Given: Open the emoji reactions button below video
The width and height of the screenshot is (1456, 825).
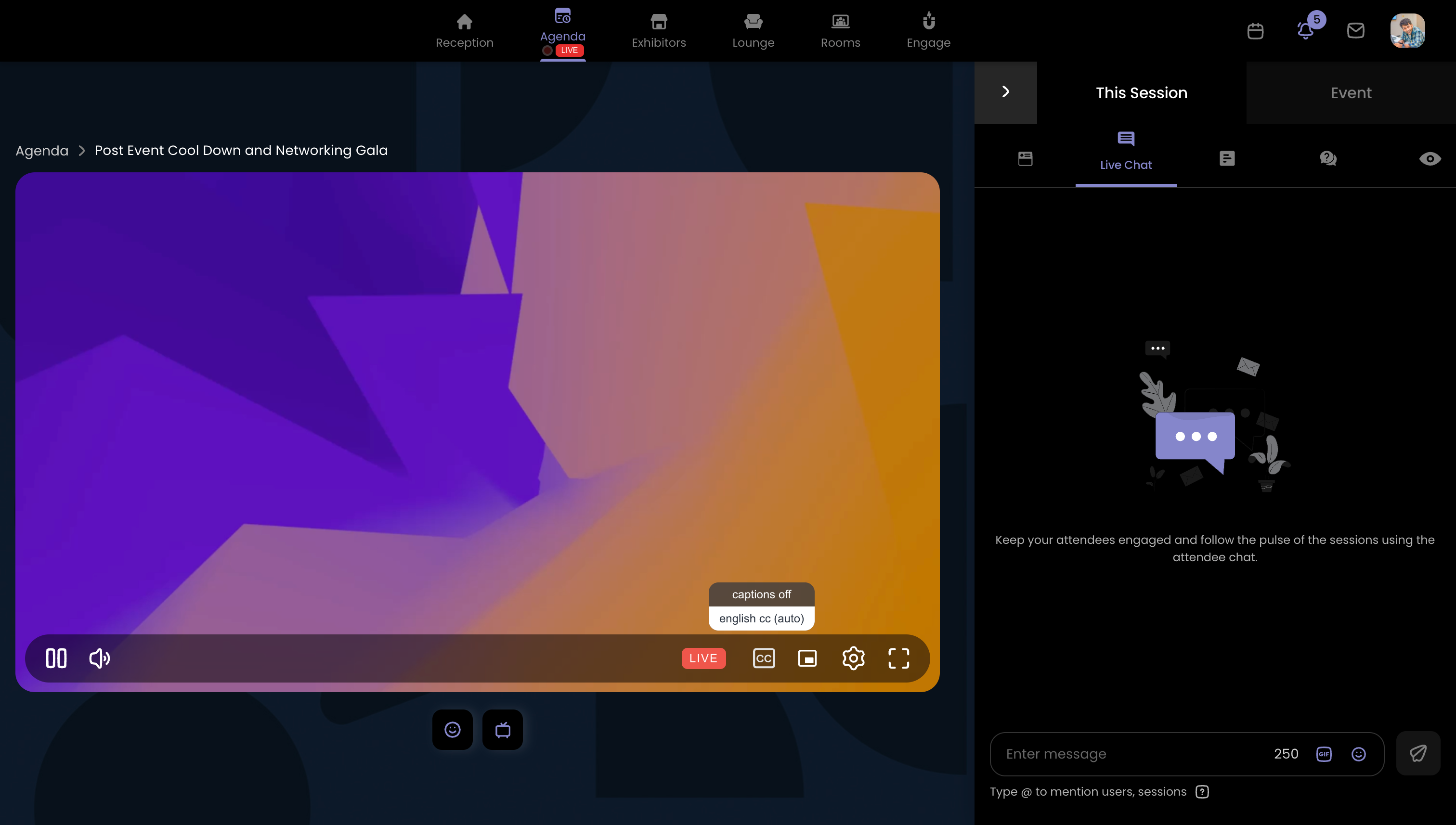Looking at the screenshot, I should click(452, 730).
